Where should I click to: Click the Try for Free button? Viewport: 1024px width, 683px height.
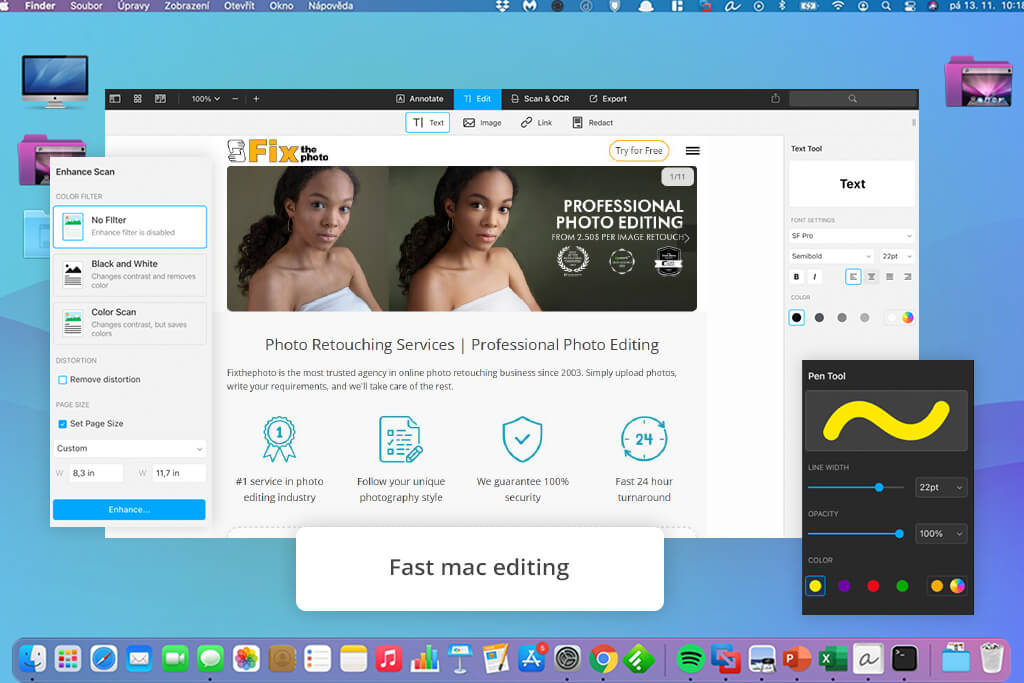[639, 151]
